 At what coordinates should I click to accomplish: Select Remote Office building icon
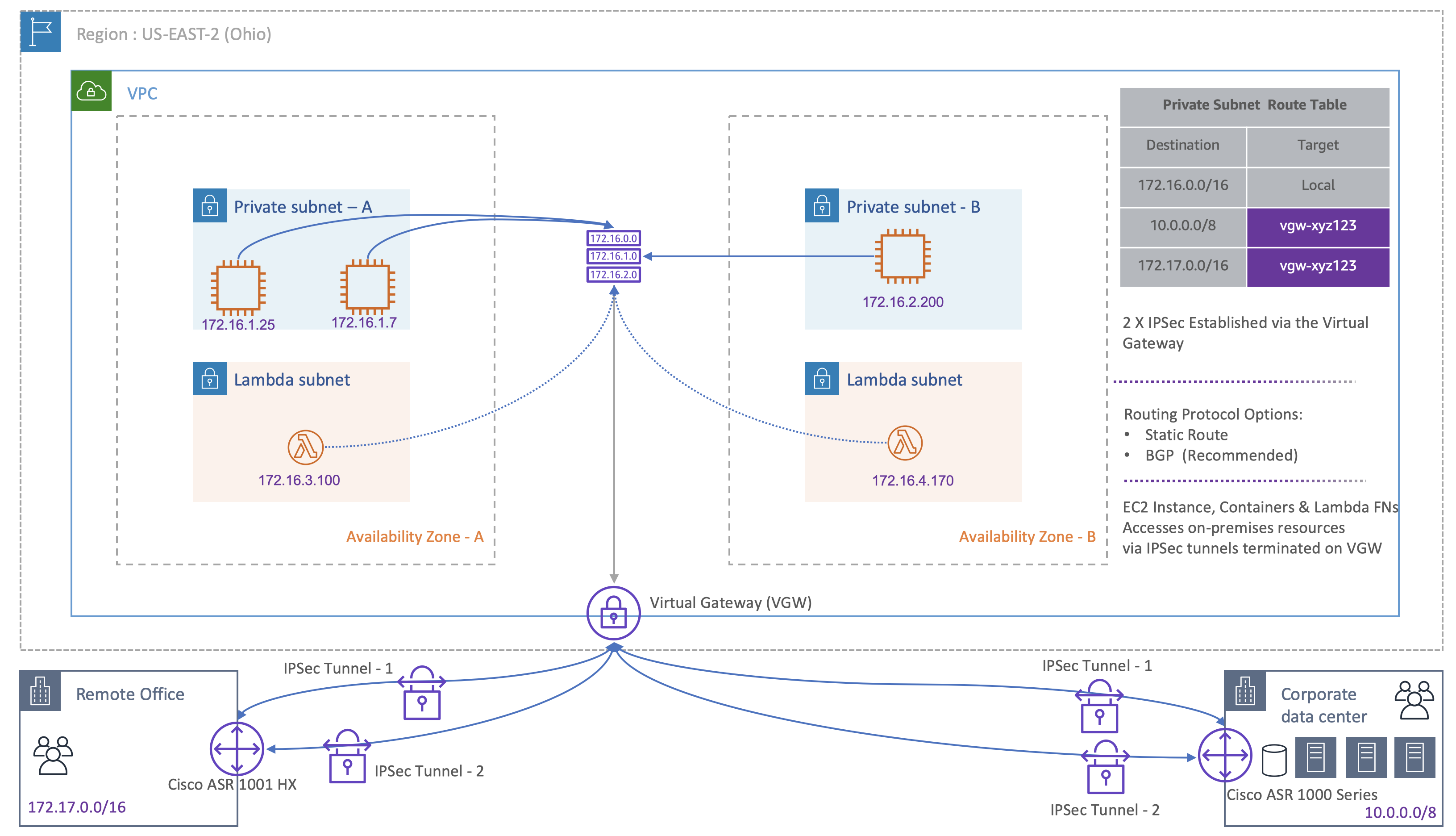(x=40, y=691)
